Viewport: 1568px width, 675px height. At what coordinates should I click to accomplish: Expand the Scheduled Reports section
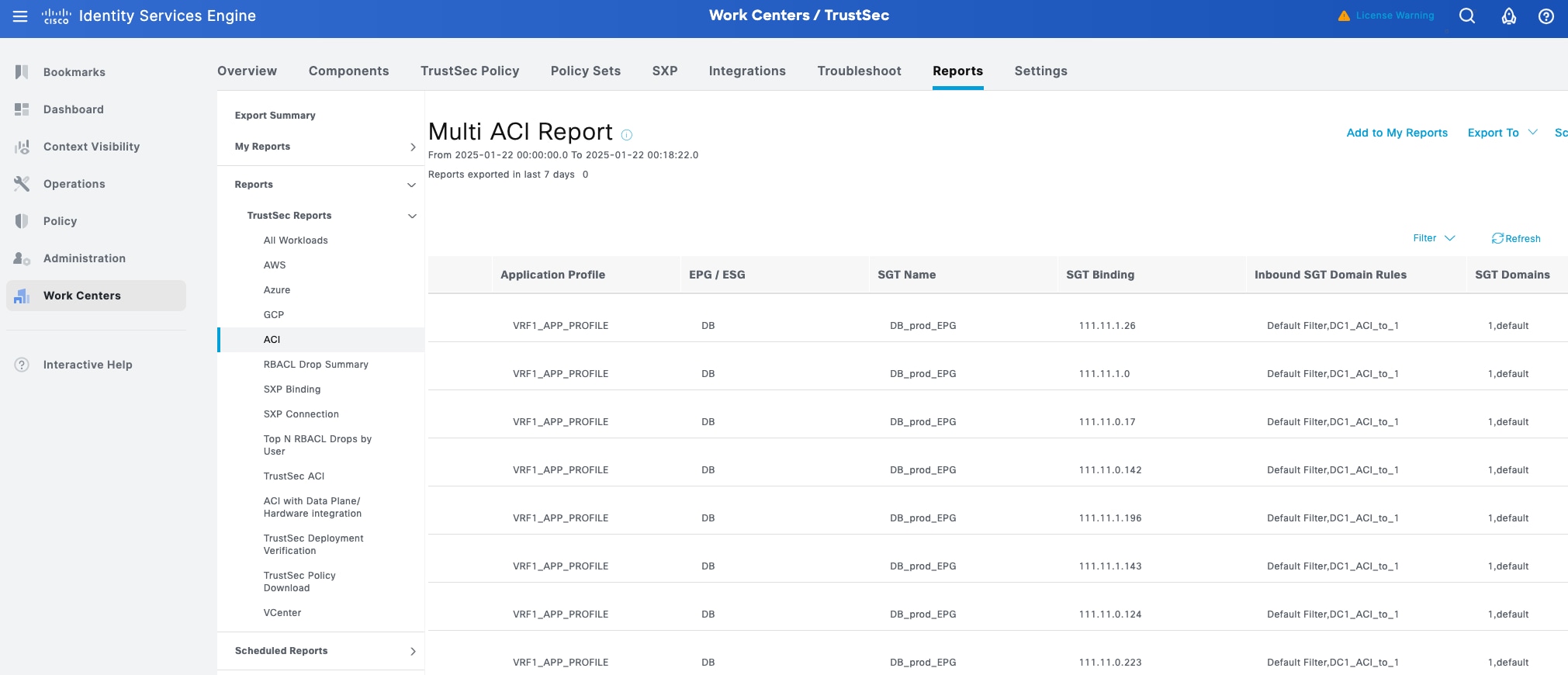click(412, 651)
